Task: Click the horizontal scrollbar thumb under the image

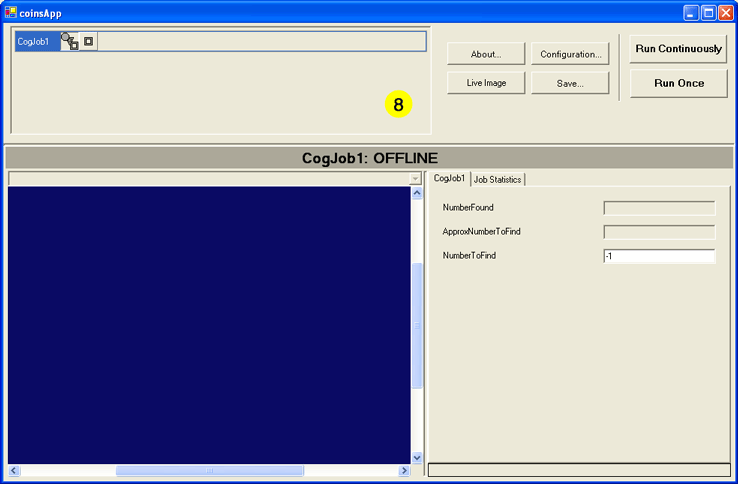Action: (195, 470)
